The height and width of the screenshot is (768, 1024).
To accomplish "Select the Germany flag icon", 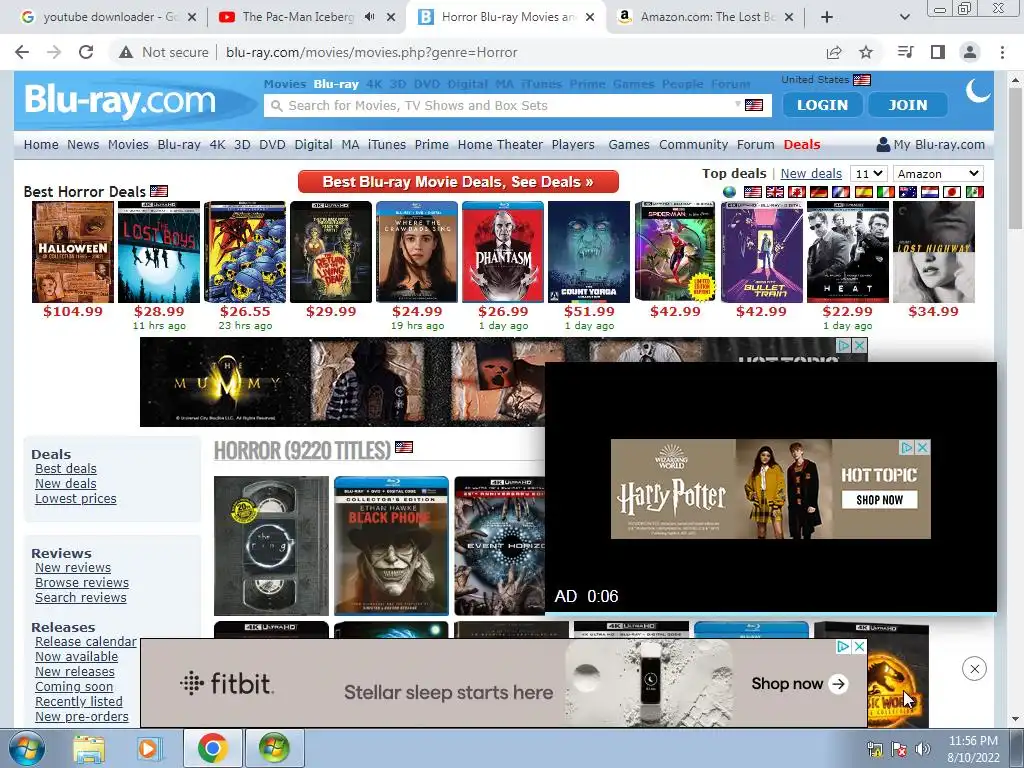I will pos(819,192).
